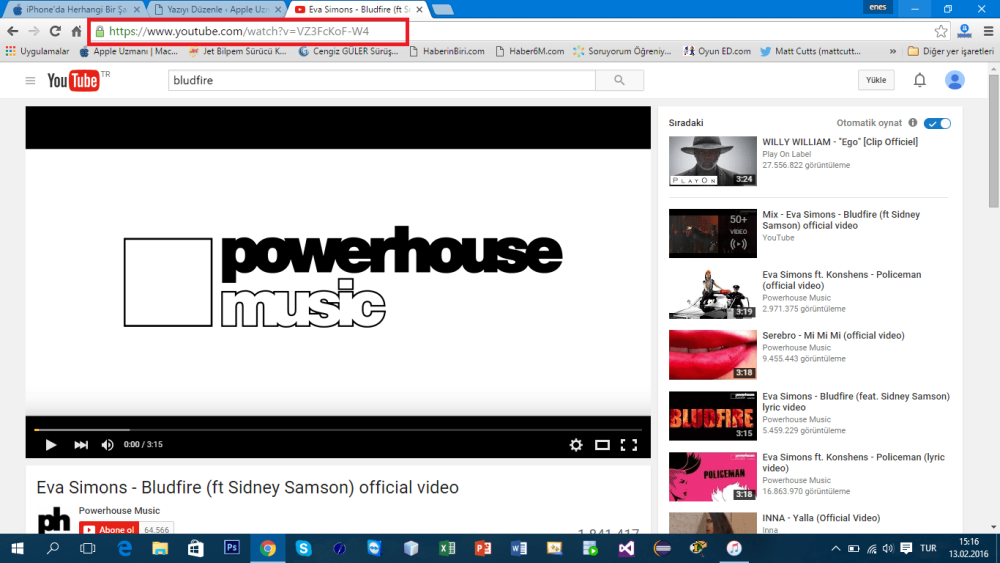The image size is (1000, 563).
Task: Switch to iPhone'da Herhangi Bir tab
Action: pyautogui.click(x=75, y=10)
